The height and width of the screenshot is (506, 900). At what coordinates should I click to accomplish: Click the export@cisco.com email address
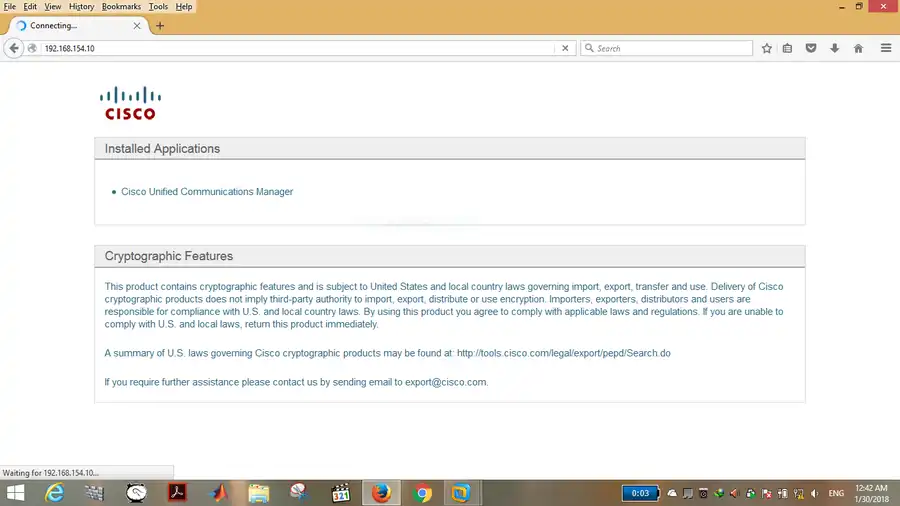click(x=445, y=382)
